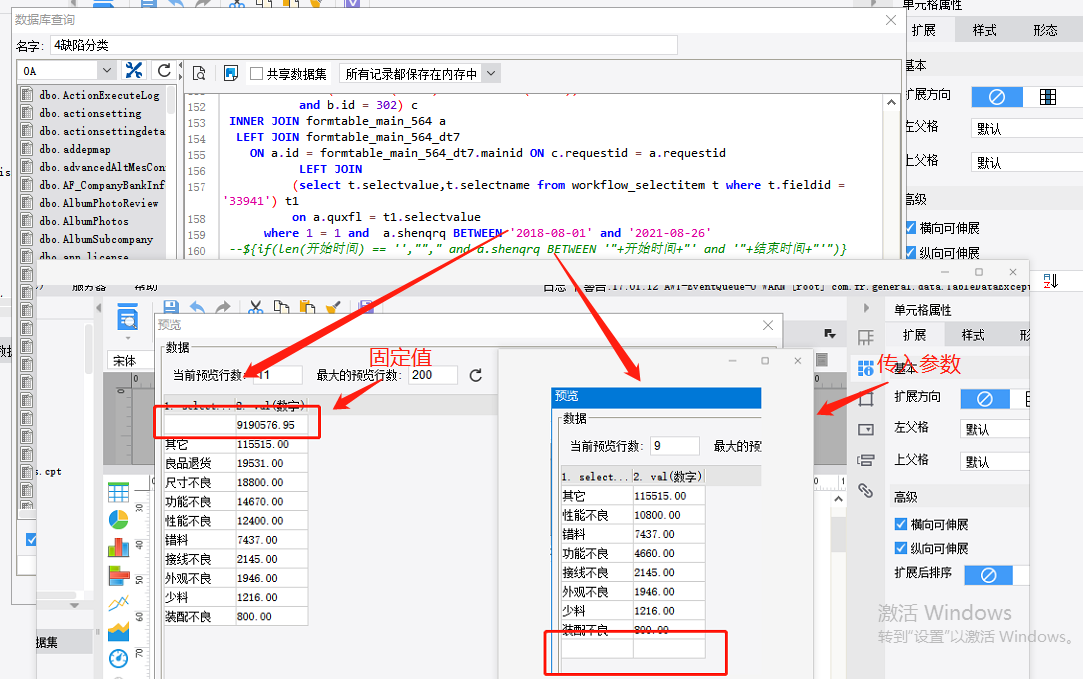Toggle the lower 纵向可伸展 checkbox above 扩展后排序
The width and height of the screenshot is (1083, 679).
[901, 548]
